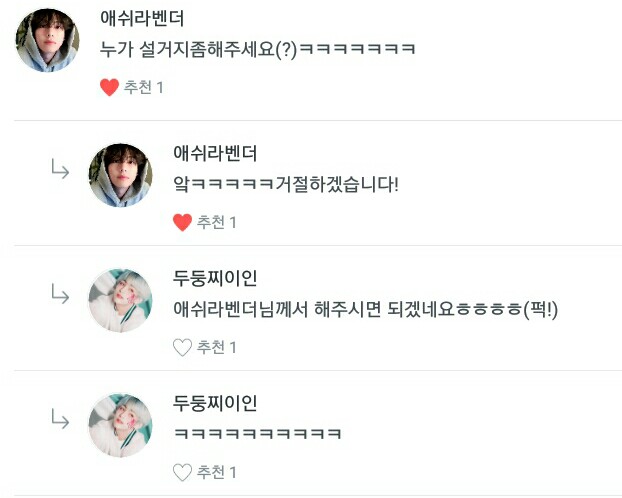Viewport: 622px width, 498px height.
Task: Open username 두둥찌이인 on last comment
Action: tap(215, 403)
